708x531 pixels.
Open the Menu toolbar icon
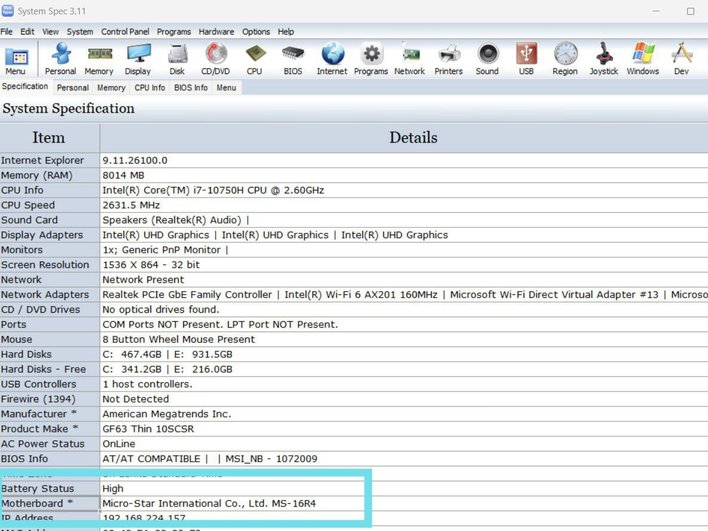(x=16, y=59)
